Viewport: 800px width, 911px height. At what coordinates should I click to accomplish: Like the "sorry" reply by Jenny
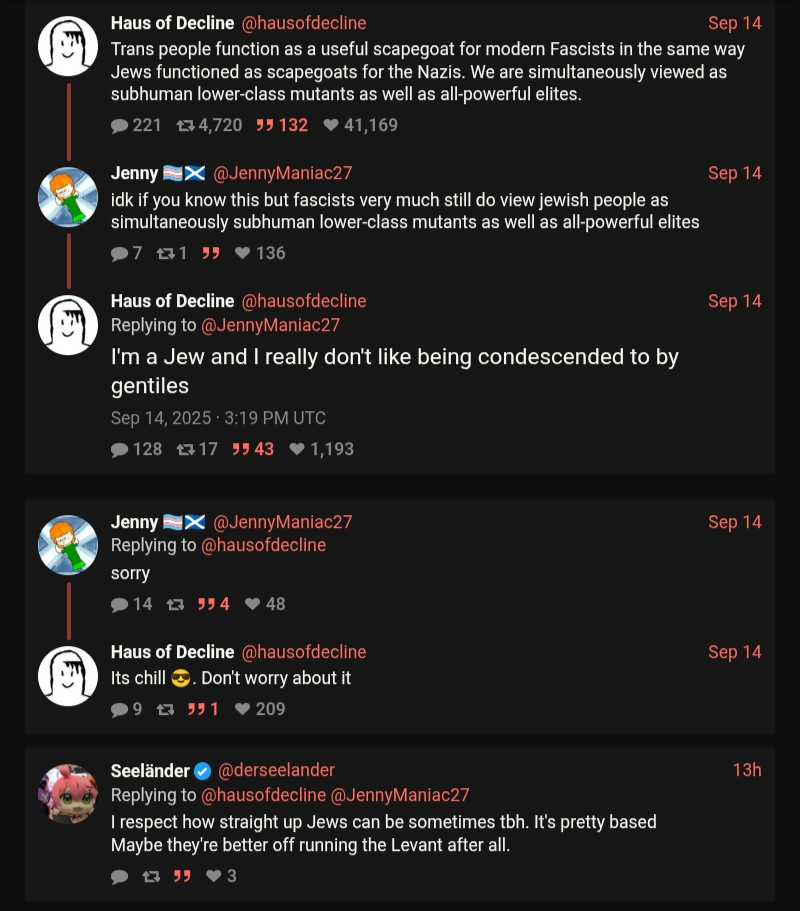[x=253, y=605]
